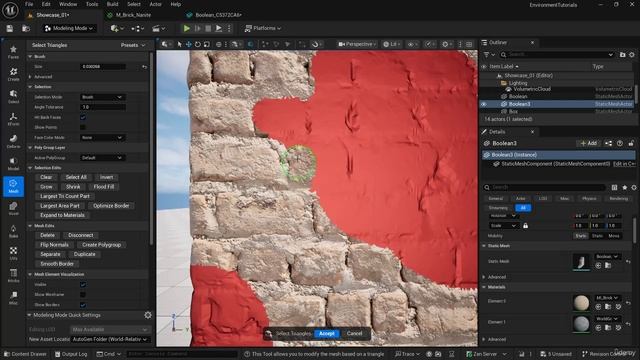Screen dimensions: 640x360
Task: Click the Add component button
Action: click(589, 143)
